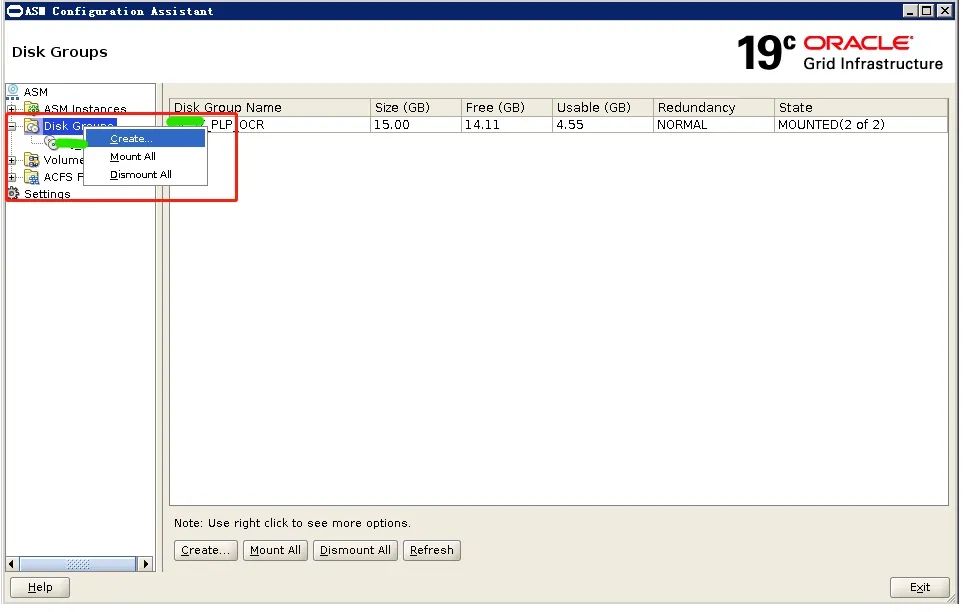Click right arrow of tree horizontal scrollbar

[x=146, y=564]
